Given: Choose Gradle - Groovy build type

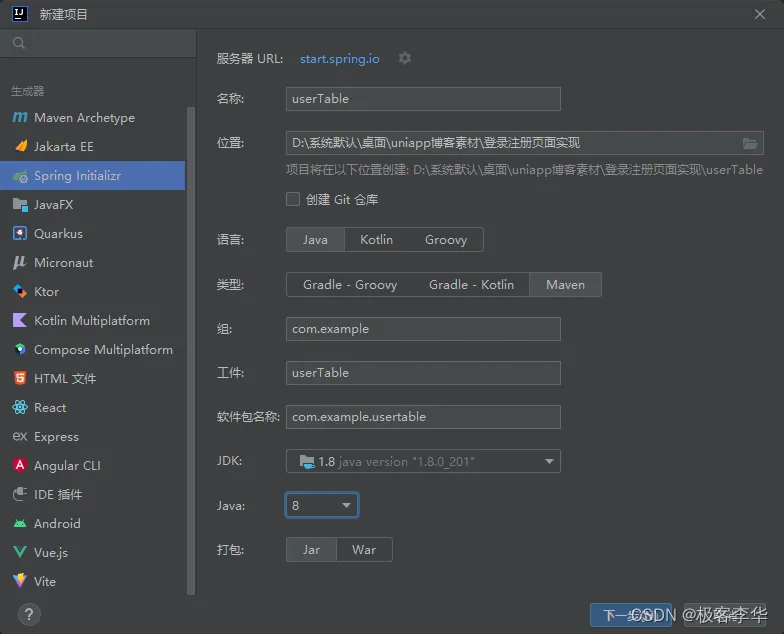Looking at the screenshot, I should point(350,285).
